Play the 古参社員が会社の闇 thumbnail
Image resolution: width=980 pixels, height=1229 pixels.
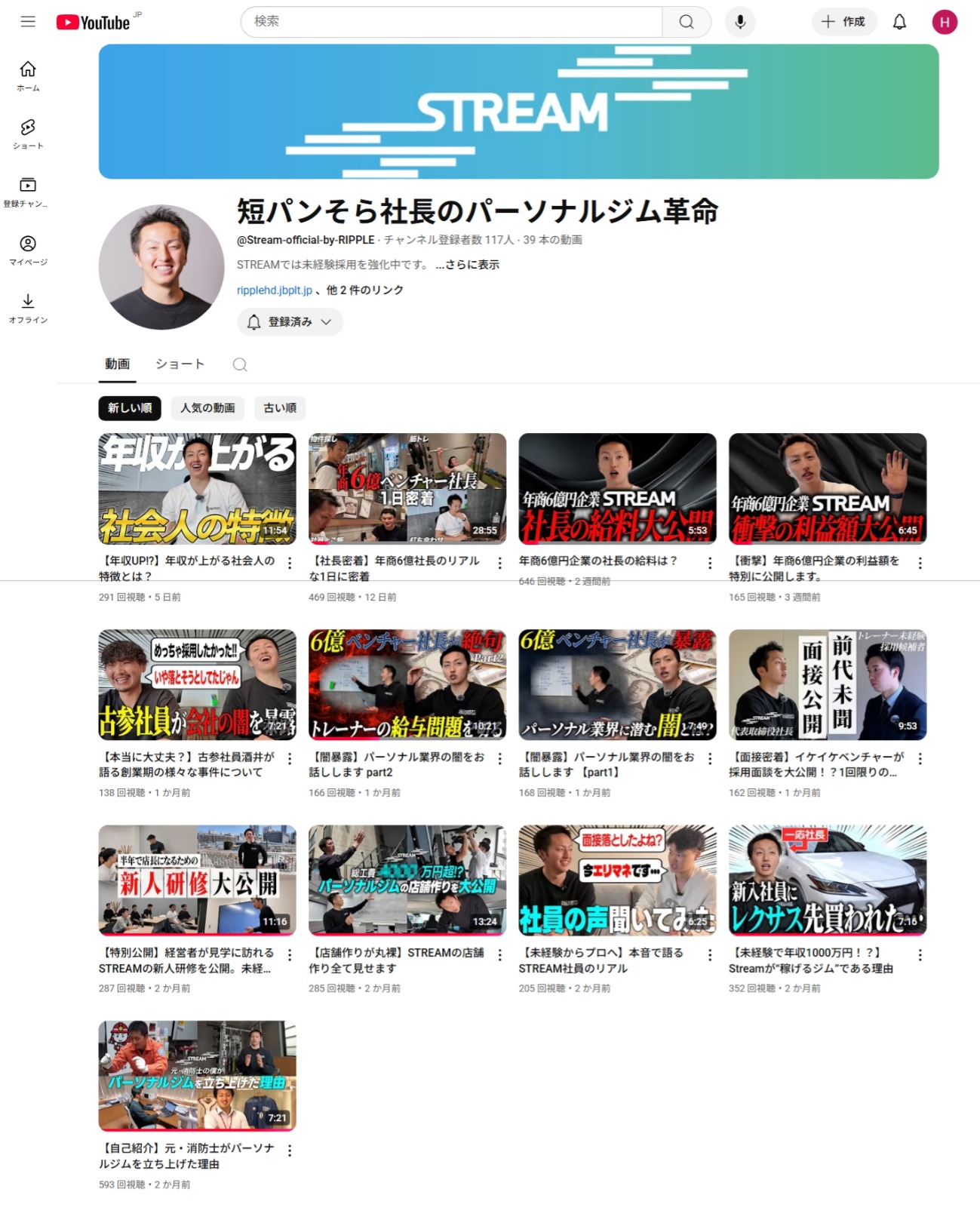pyautogui.click(x=198, y=685)
